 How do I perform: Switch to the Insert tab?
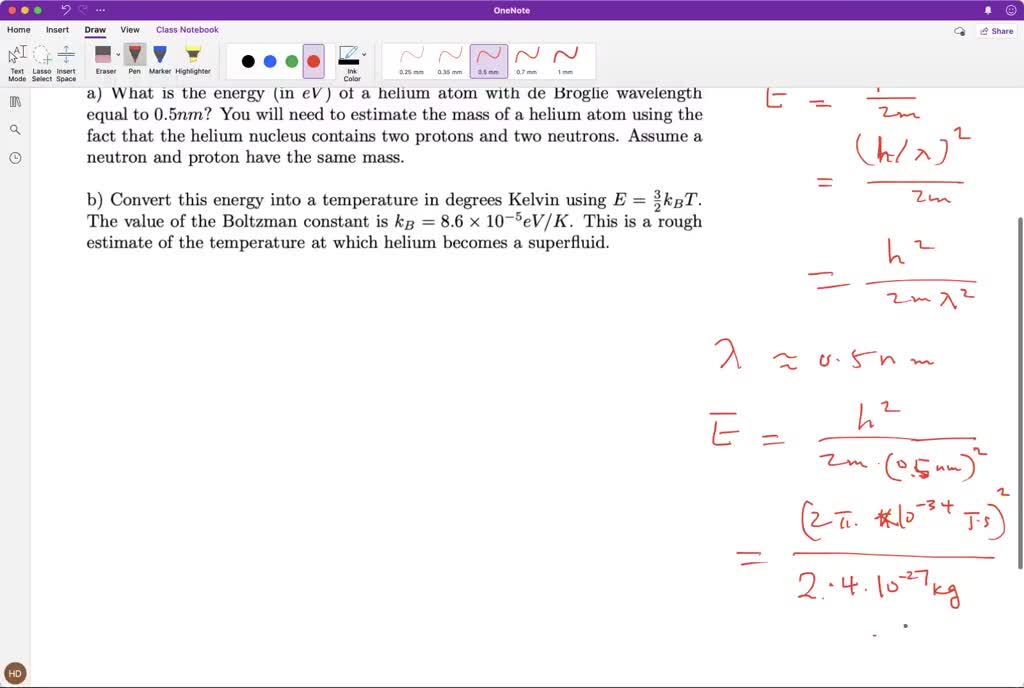(x=57, y=29)
